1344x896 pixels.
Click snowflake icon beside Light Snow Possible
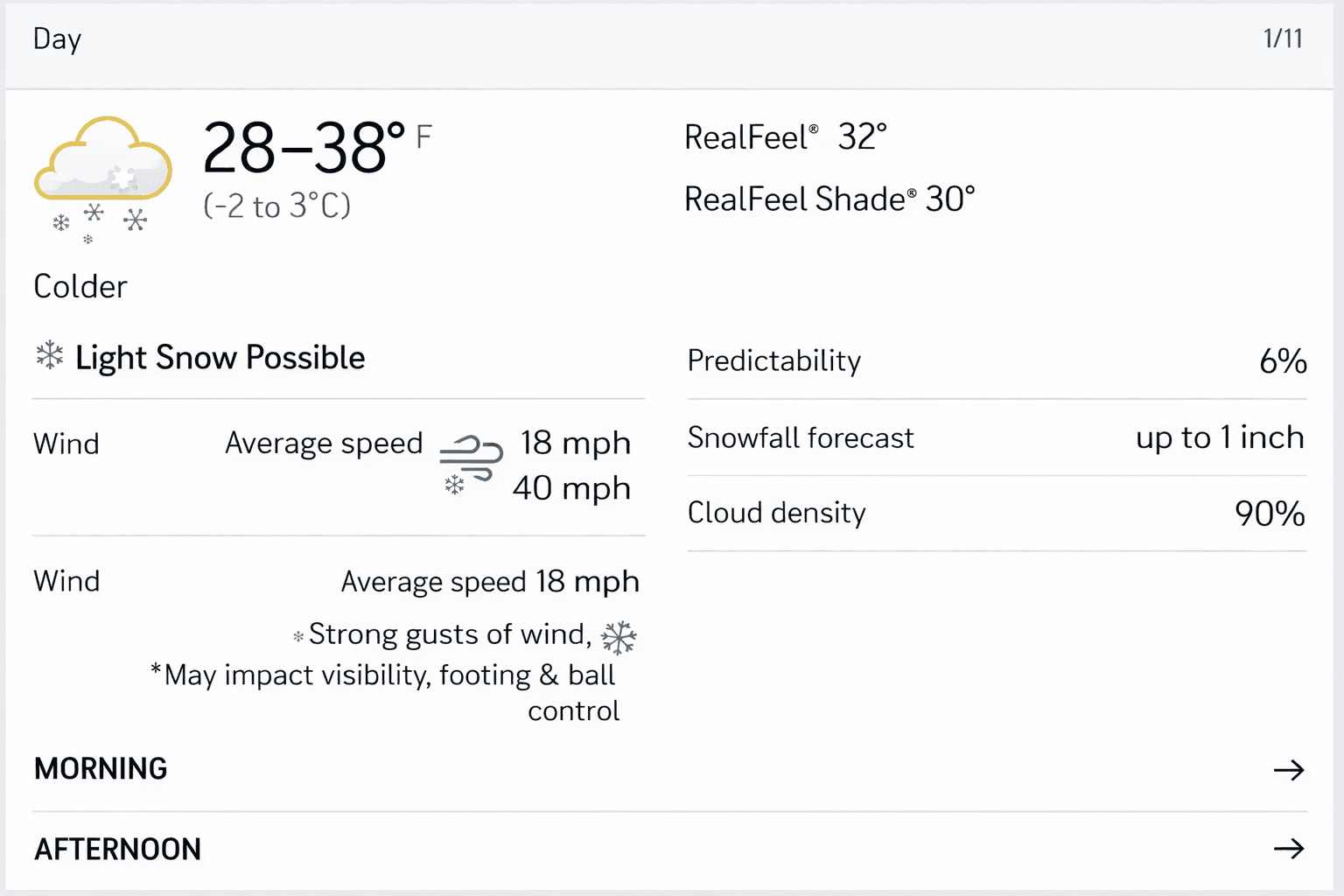(x=50, y=356)
